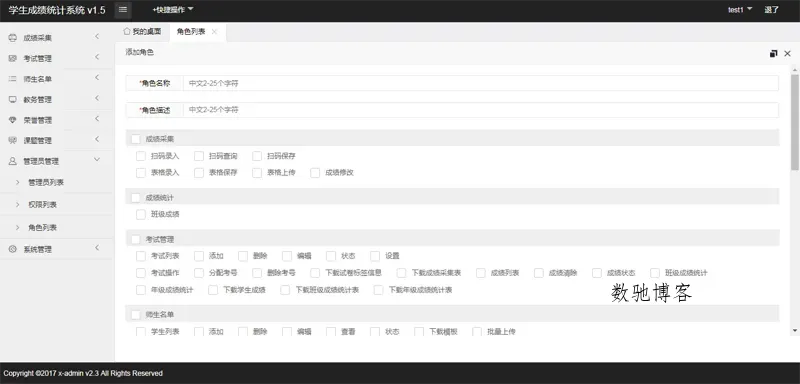This screenshot has height=384, width=800.
Task: Check the 成绩统计 group checkbox
Action: point(136,197)
